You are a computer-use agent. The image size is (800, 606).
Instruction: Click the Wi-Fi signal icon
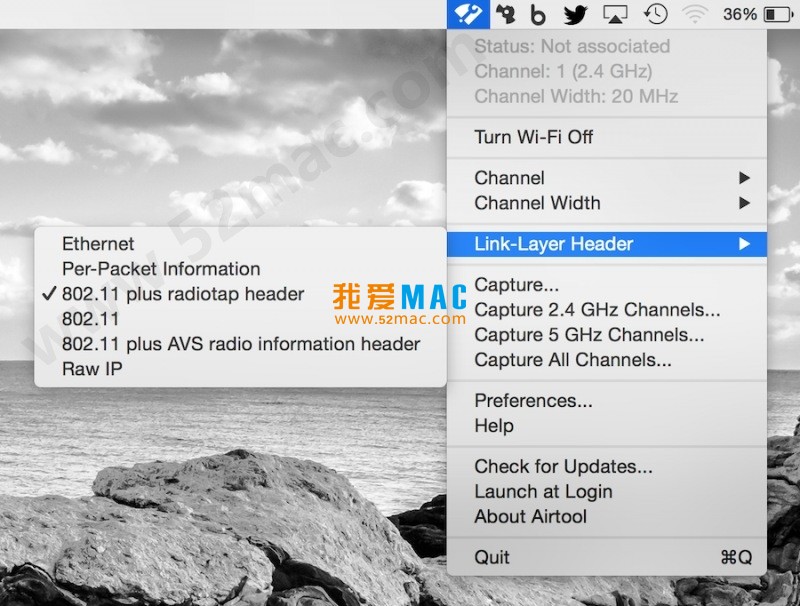(694, 14)
